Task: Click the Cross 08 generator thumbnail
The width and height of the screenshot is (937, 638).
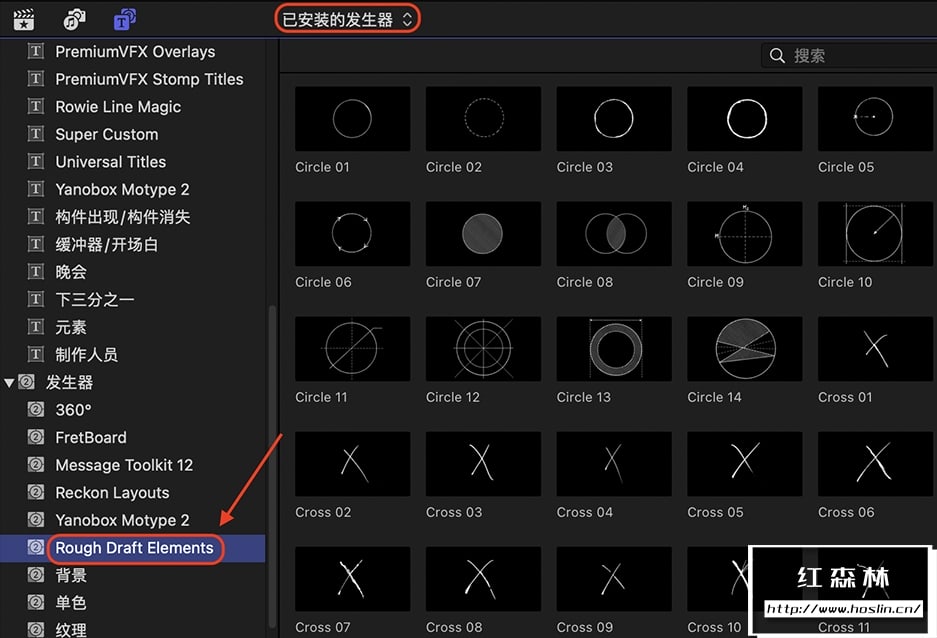Action: tap(483, 579)
